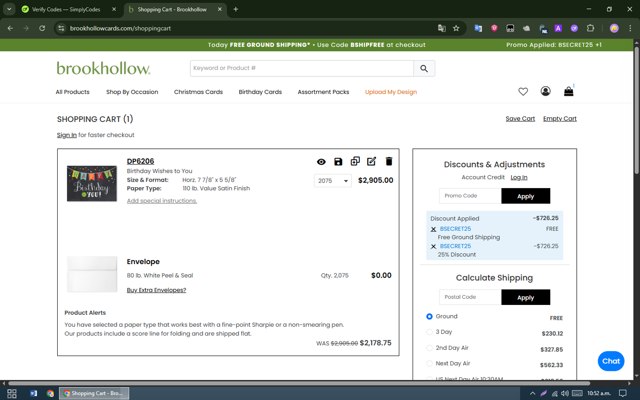Remove the BSECRET25 Free Ground Shipping promo
Image resolution: width=640 pixels, height=400 pixels.
point(433,229)
